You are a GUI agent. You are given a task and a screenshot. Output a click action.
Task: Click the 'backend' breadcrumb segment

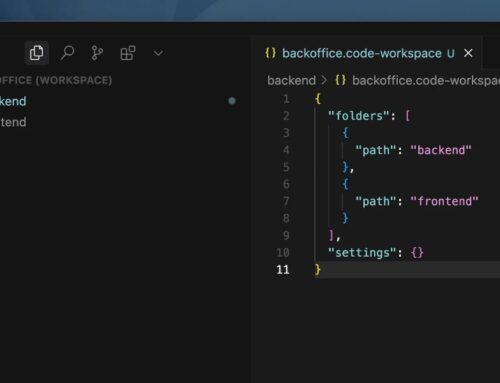(291, 80)
